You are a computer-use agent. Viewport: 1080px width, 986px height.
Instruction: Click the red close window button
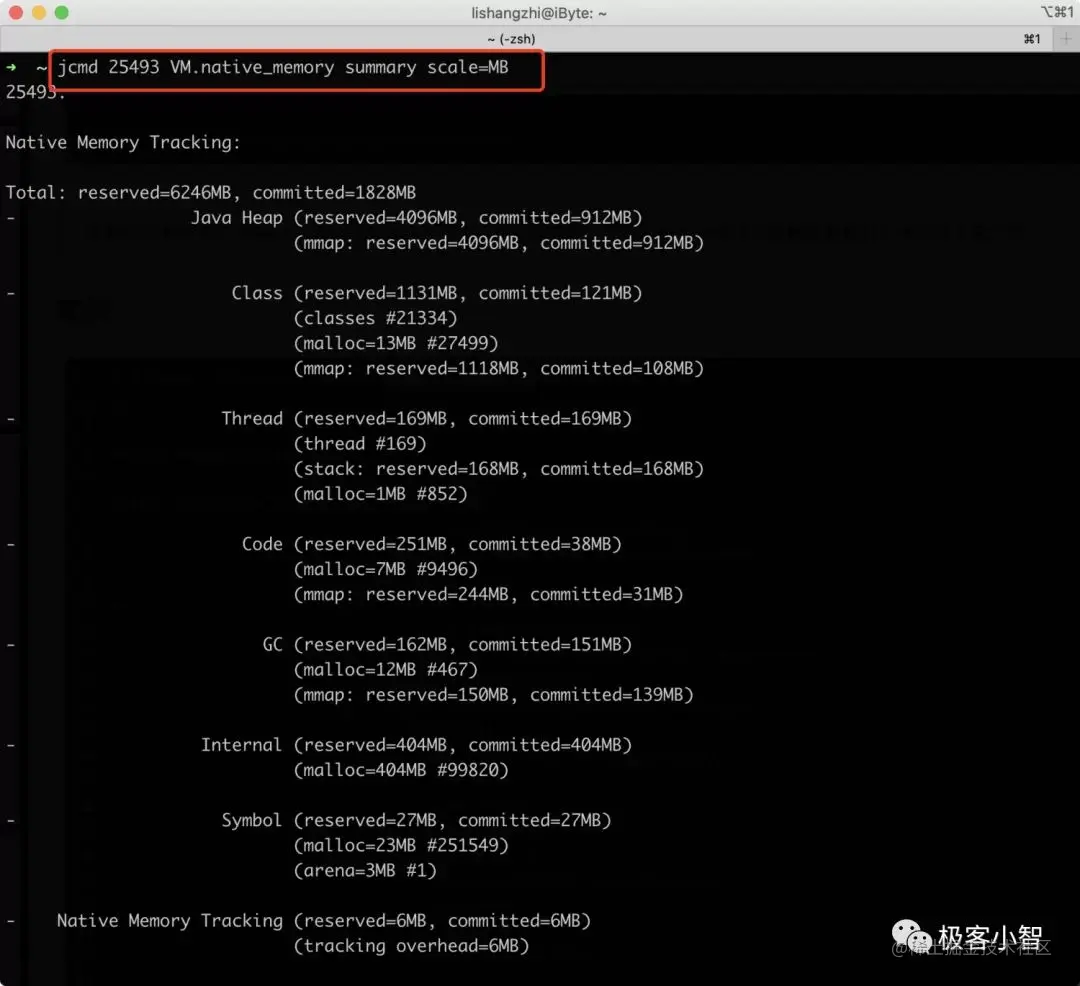coord(16,12)
